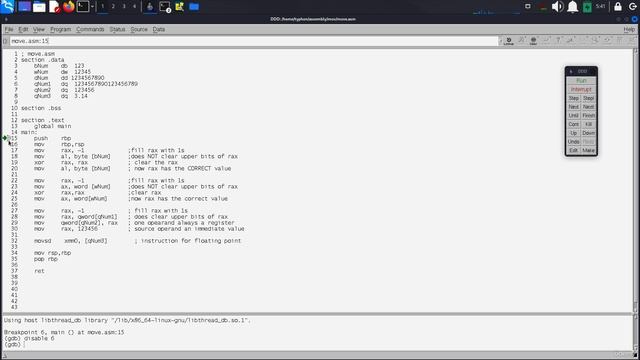
Task: Click the Break toolbar icon
Action: point(533,40)
